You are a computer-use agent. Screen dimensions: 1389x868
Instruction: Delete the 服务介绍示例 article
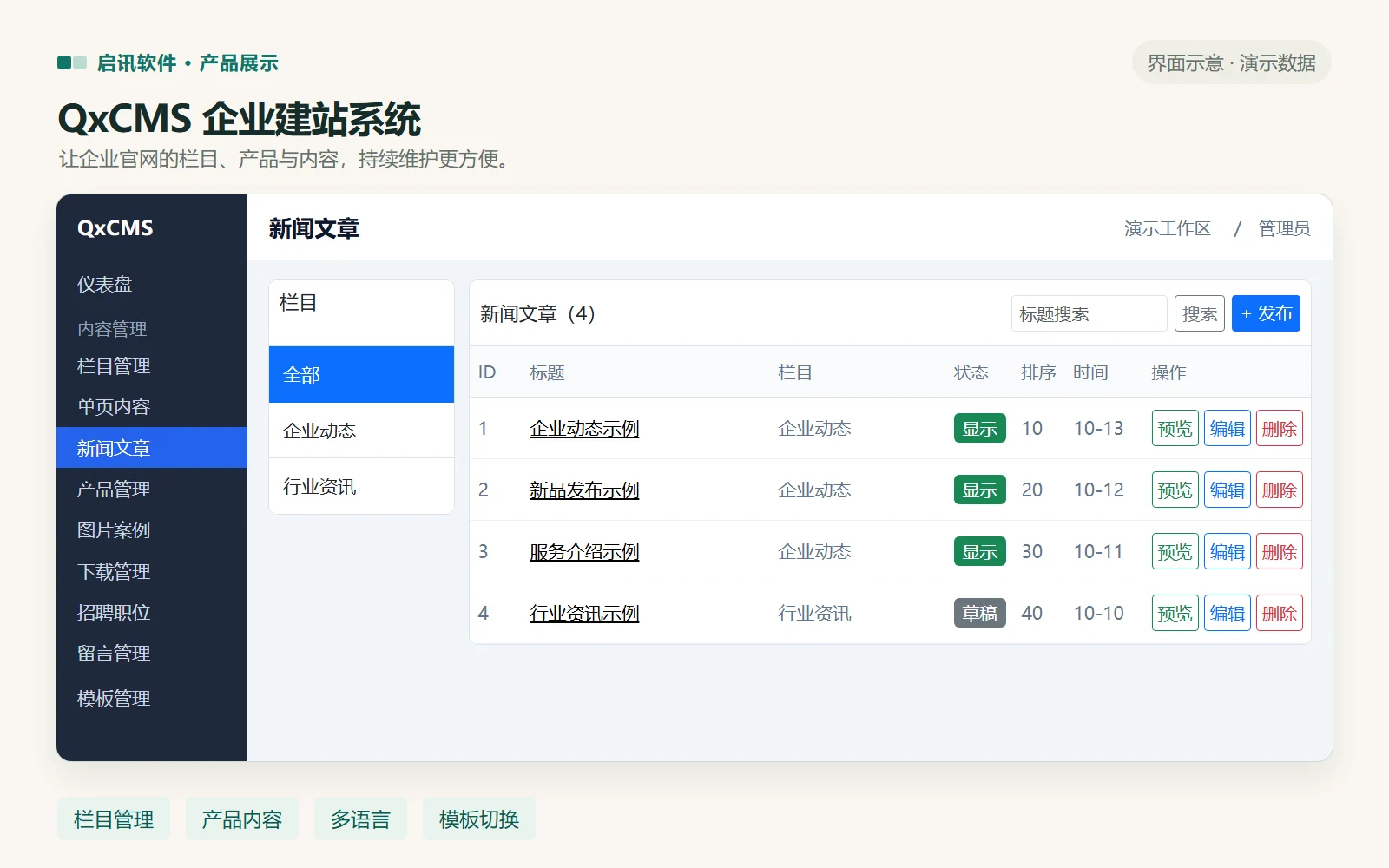pos(1280,551)
